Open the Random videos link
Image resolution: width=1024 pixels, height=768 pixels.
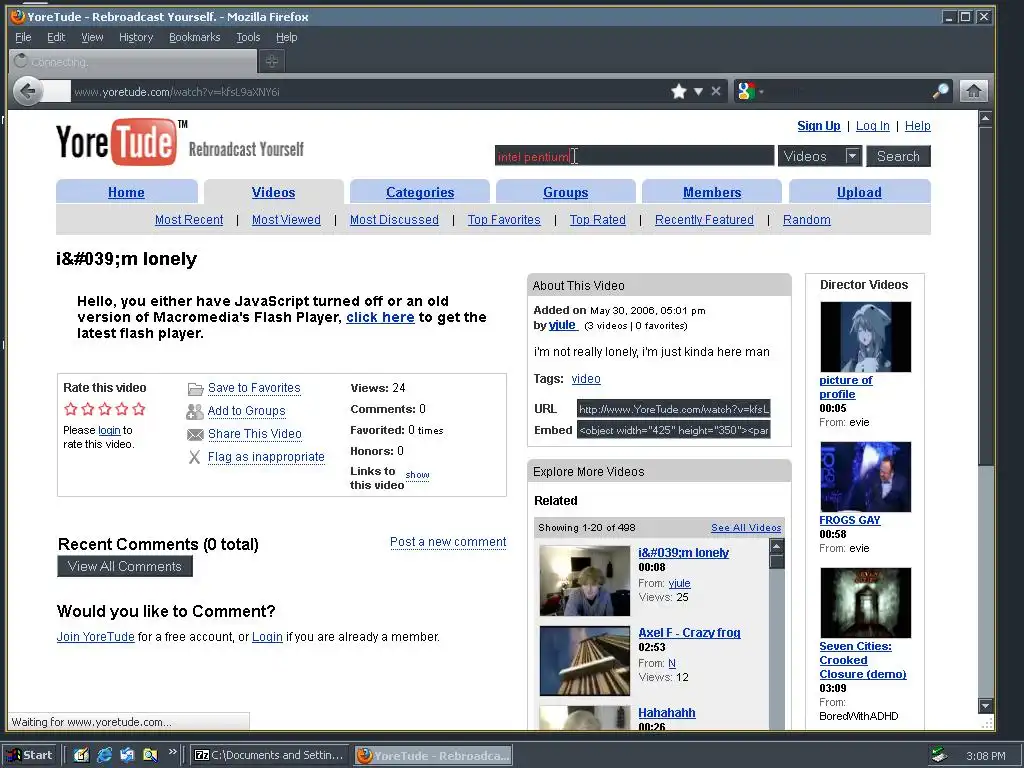pos(807,220)
